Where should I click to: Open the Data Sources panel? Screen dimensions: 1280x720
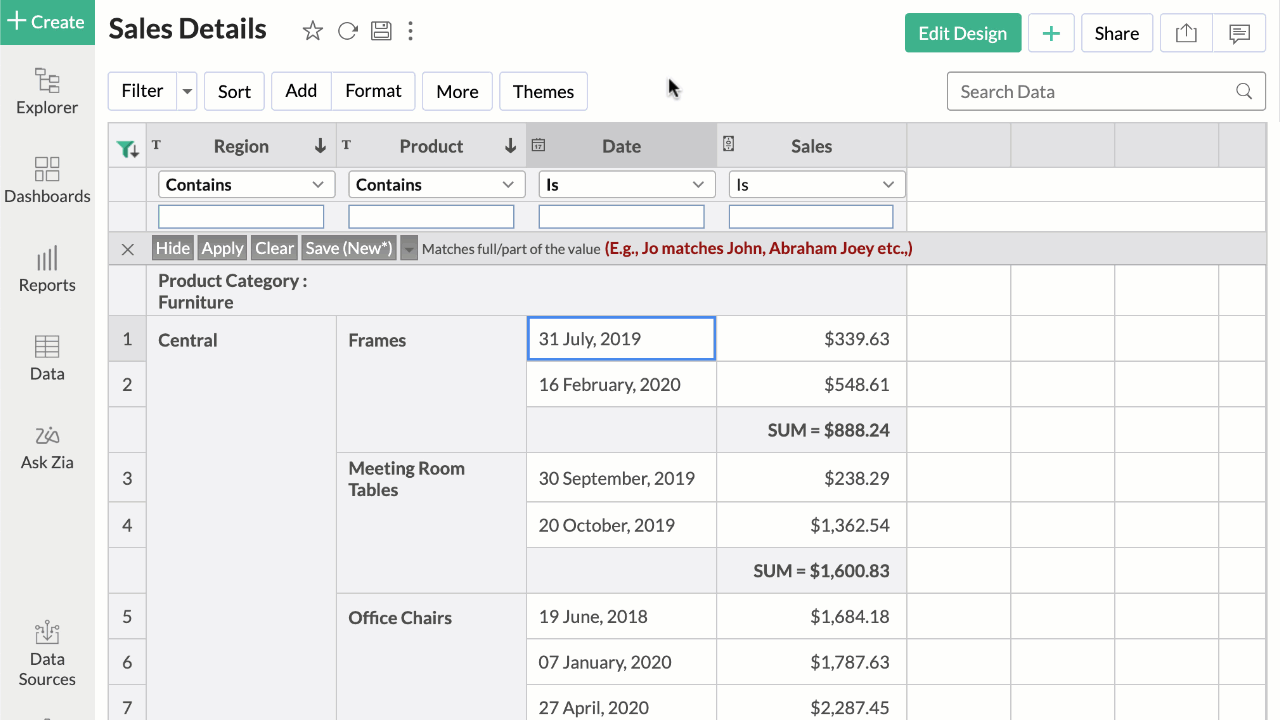point(47,655)
